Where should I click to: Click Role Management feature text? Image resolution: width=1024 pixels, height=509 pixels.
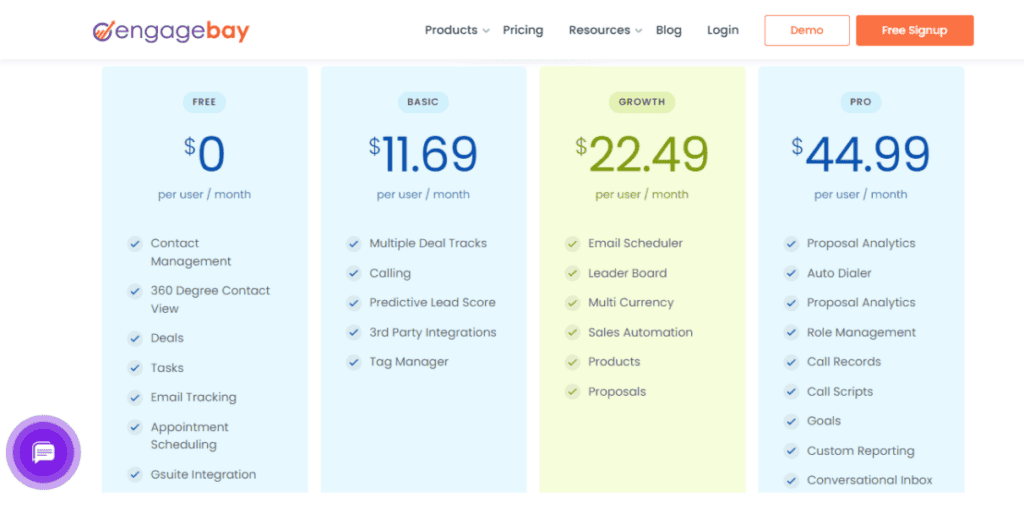861,333
